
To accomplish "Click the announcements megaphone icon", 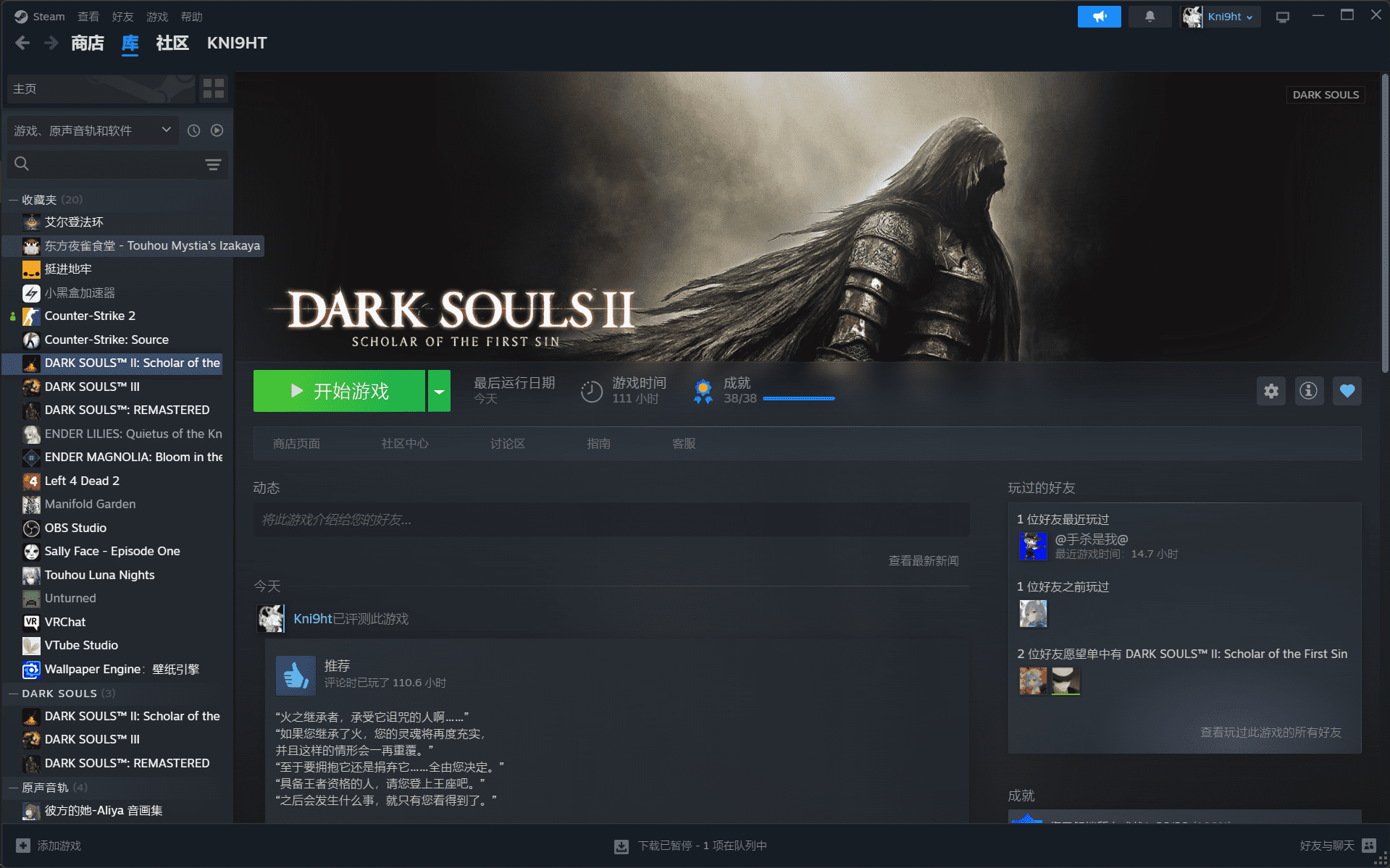I will [1099, 17].
